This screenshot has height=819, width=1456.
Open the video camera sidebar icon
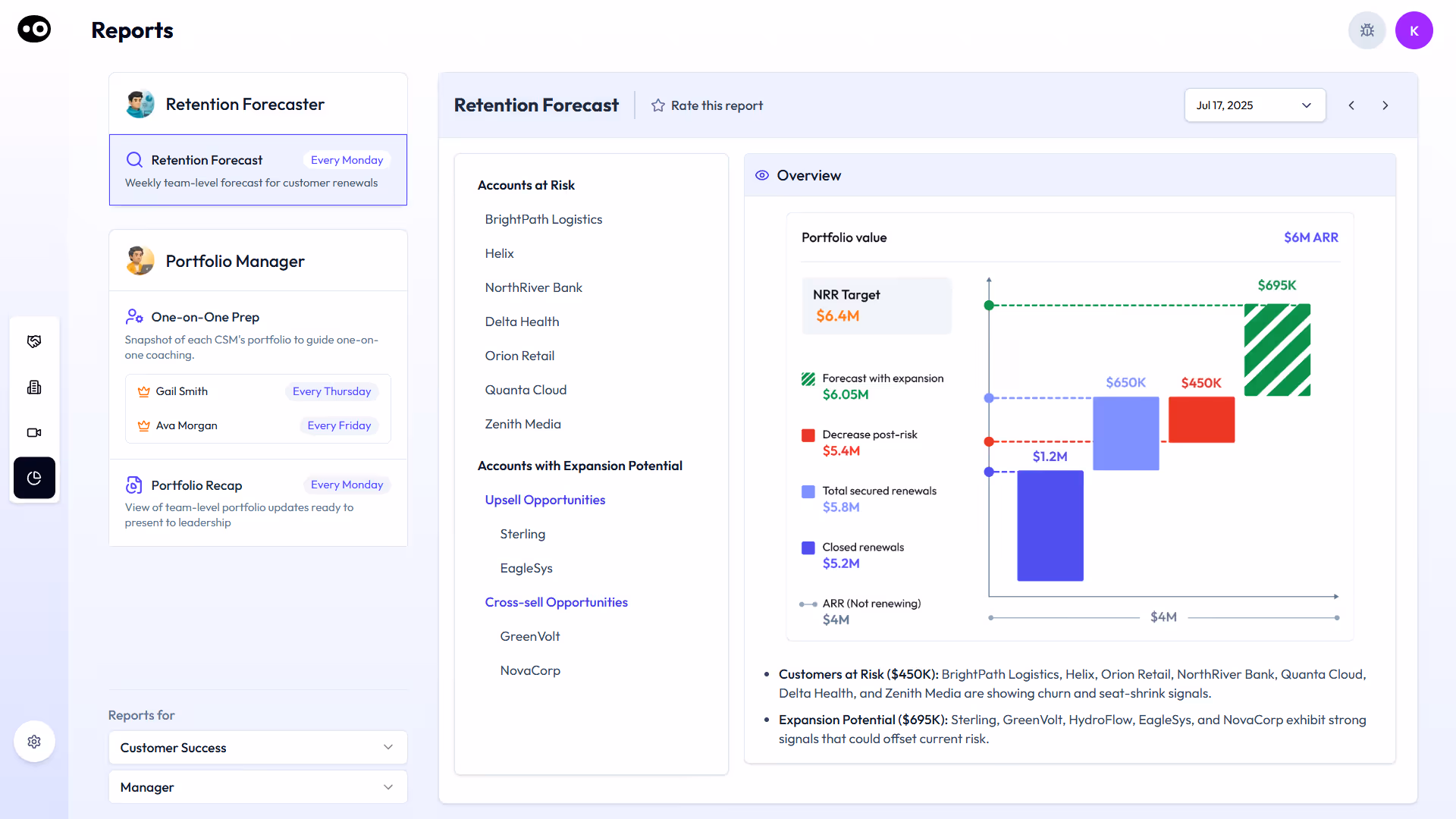34,432
